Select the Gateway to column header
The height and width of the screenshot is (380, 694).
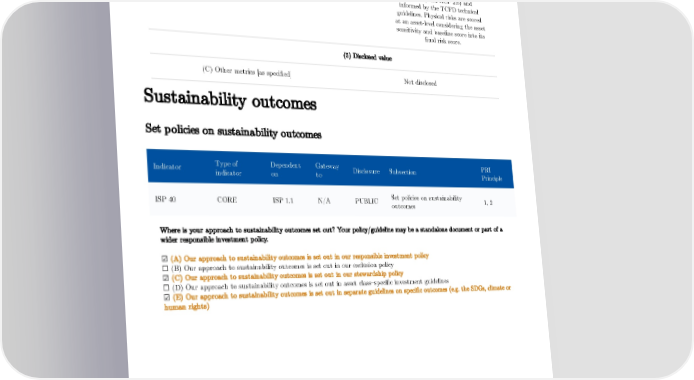click(x=327, y=171)
